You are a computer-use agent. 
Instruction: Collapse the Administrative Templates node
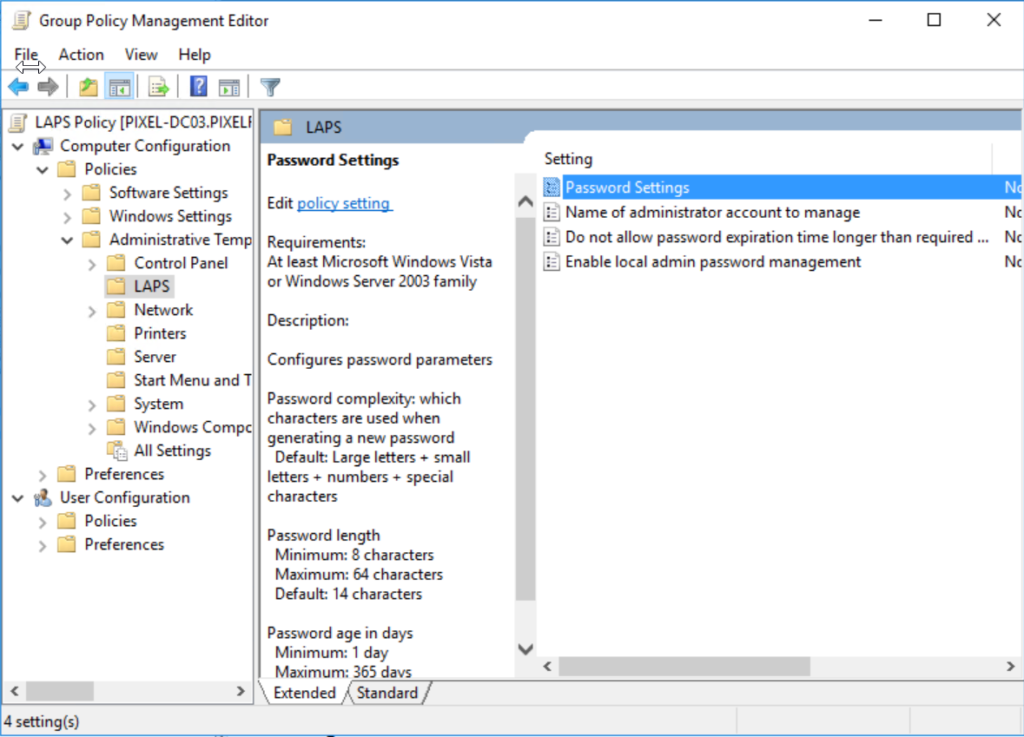[65, 239]
